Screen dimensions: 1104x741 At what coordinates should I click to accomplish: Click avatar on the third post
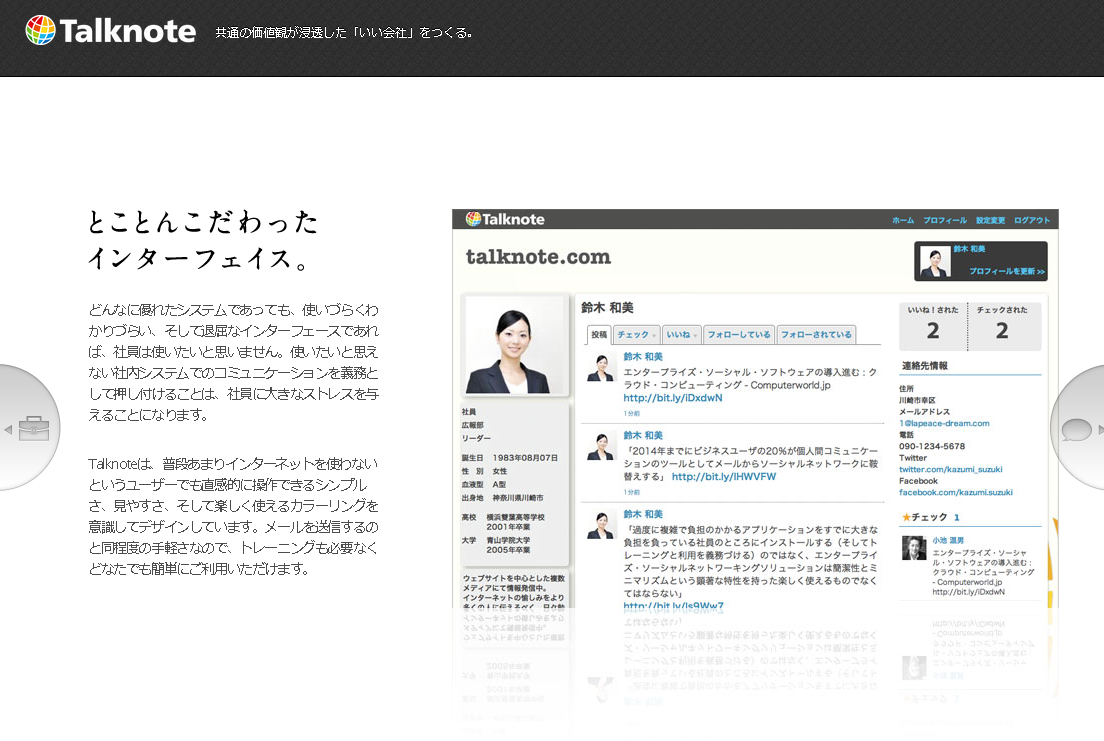(x=601, y=525)
